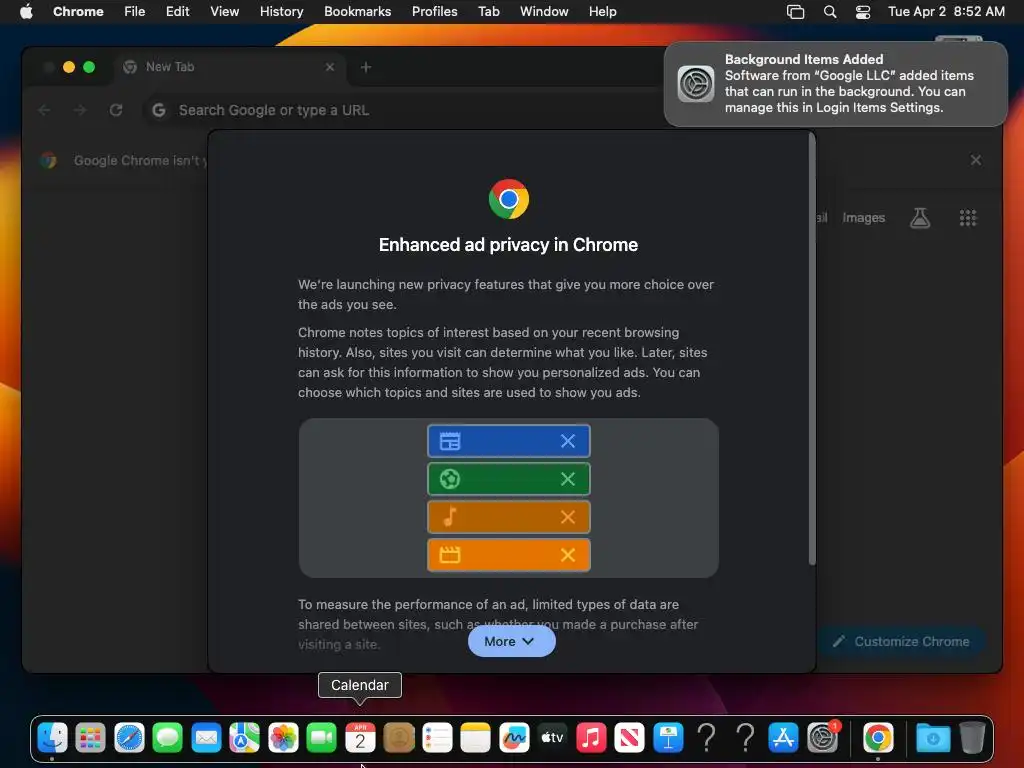Reload the page in Chrome
Image resolution: width=1024 pixels, height=768 pixels.
[116, 110]
